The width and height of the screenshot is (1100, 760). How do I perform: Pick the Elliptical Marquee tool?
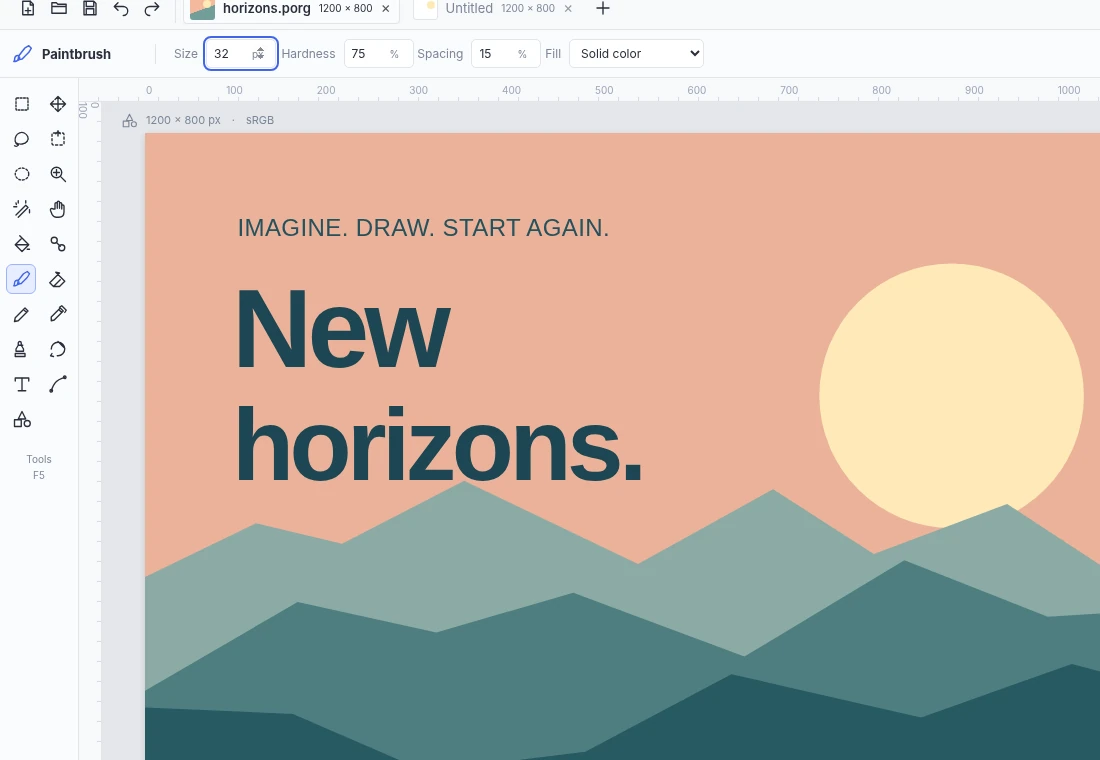click(x=22, y=174)
